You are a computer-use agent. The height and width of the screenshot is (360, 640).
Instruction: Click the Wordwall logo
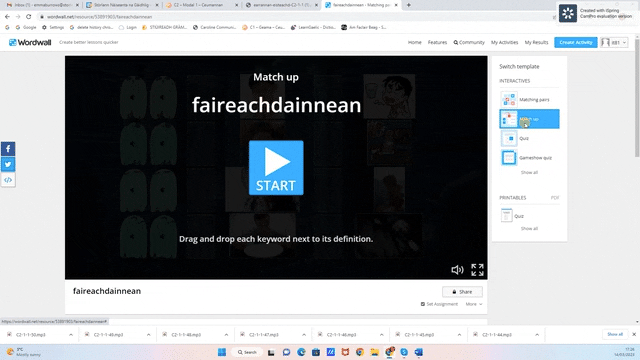pos(30,42)
